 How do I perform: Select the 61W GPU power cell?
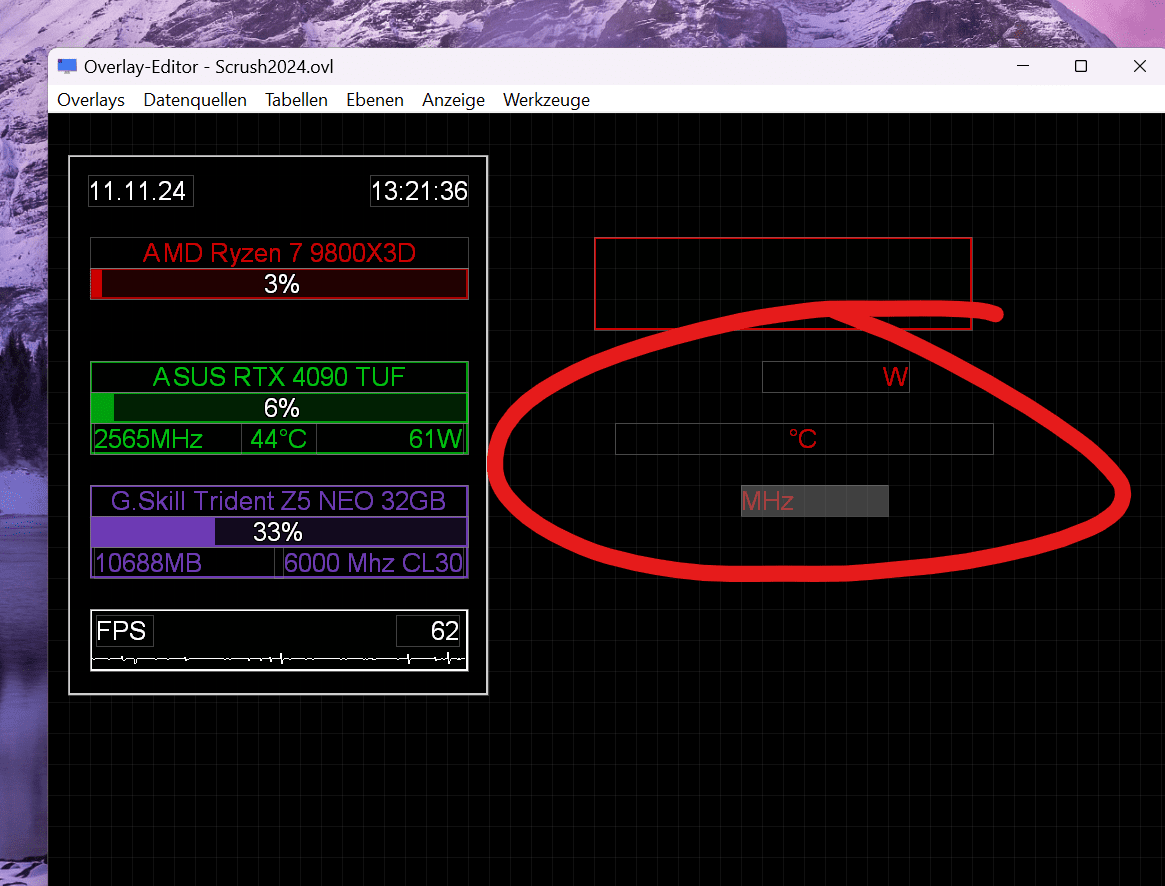[x=391, y=439]
